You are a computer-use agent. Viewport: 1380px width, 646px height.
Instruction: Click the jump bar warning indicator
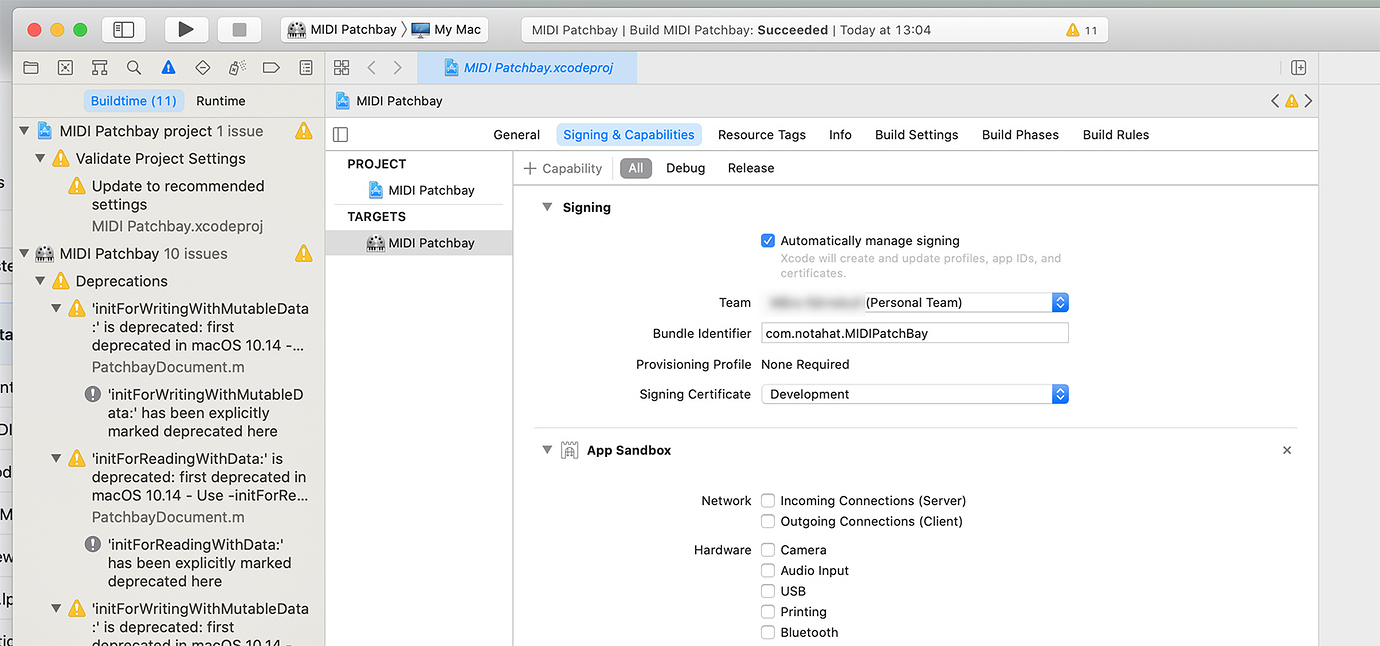pos(1291,101)
